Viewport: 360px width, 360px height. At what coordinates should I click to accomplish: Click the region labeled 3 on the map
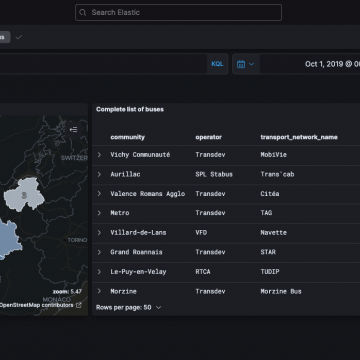tap(24, 195)
